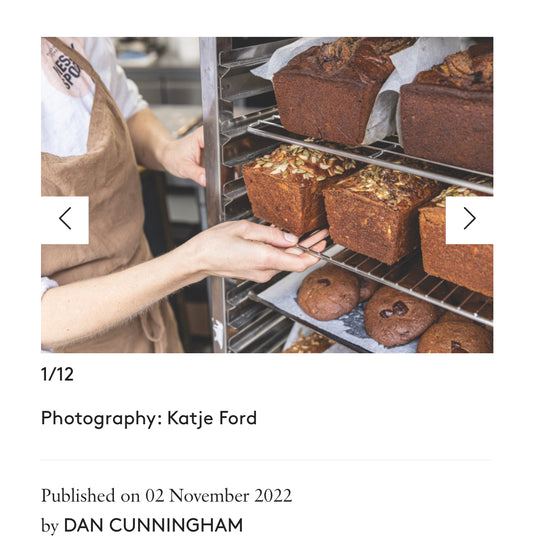Click the dark banana loaf on the top shelf
533x544 pixels.
[331, 92]
